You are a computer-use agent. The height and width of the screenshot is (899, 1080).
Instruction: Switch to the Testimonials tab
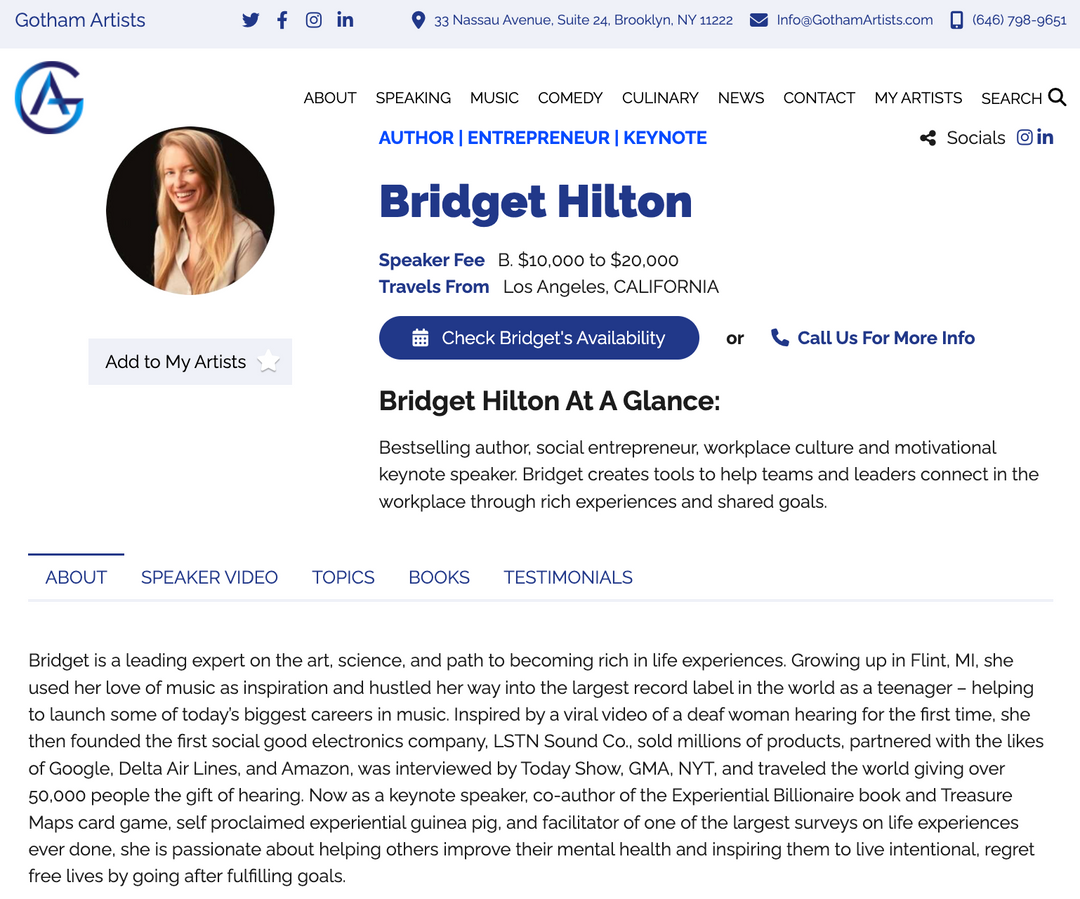[x=568, y=577]
